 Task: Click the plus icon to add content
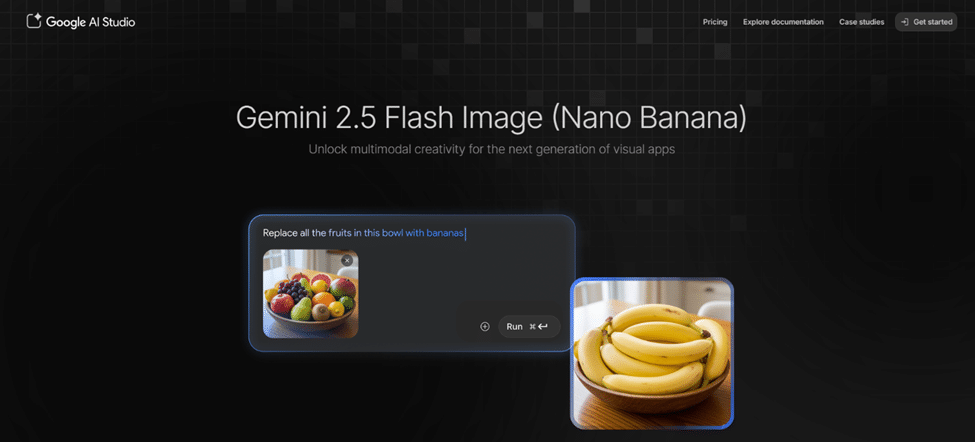point(485,326)
